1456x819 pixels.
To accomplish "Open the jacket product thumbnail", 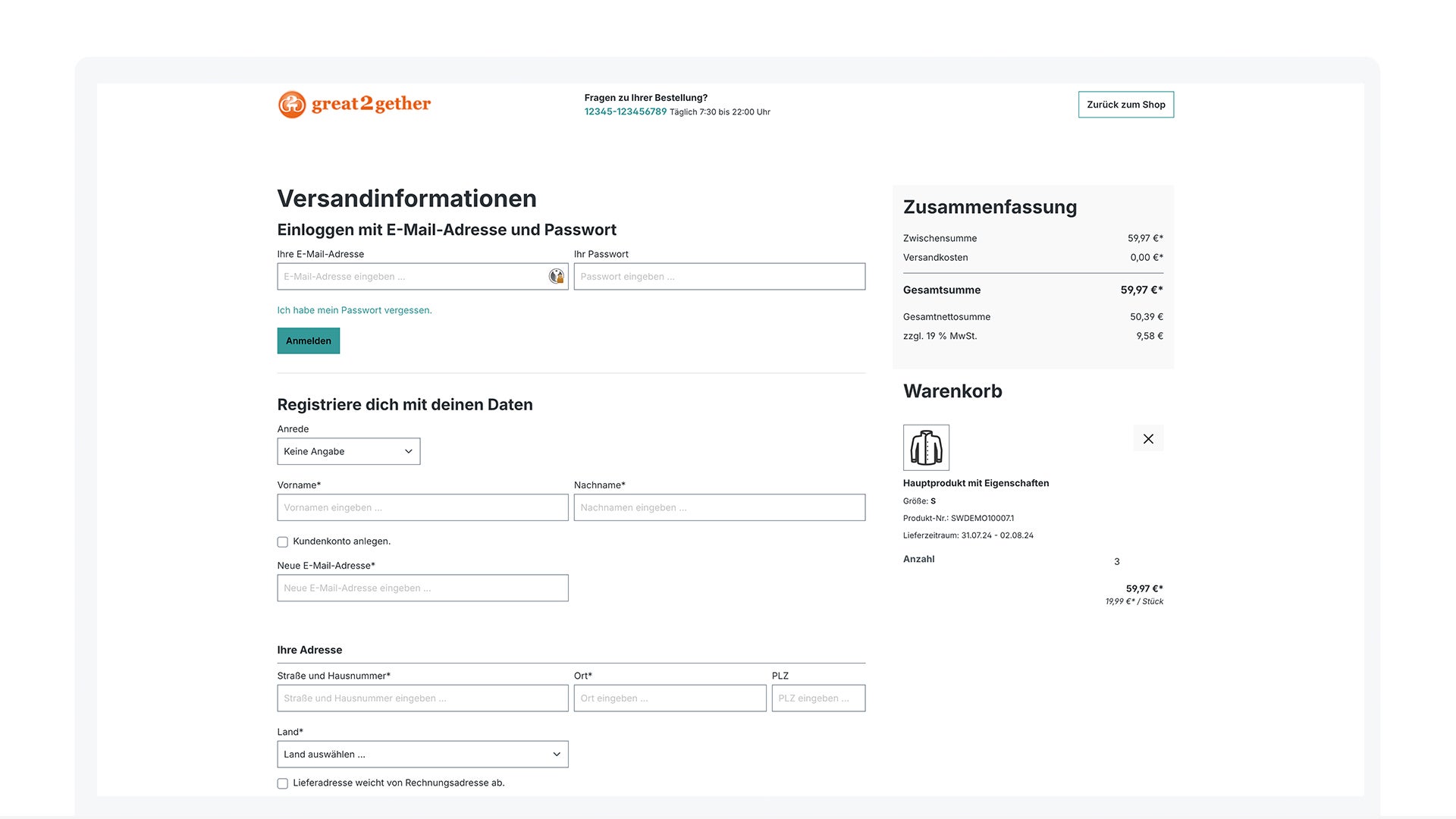I will pos(926,447).
